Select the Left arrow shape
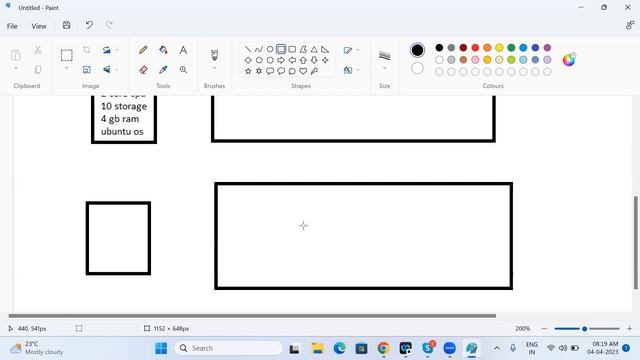The height and width of the screenshot is (360, 640). point(292,60)
